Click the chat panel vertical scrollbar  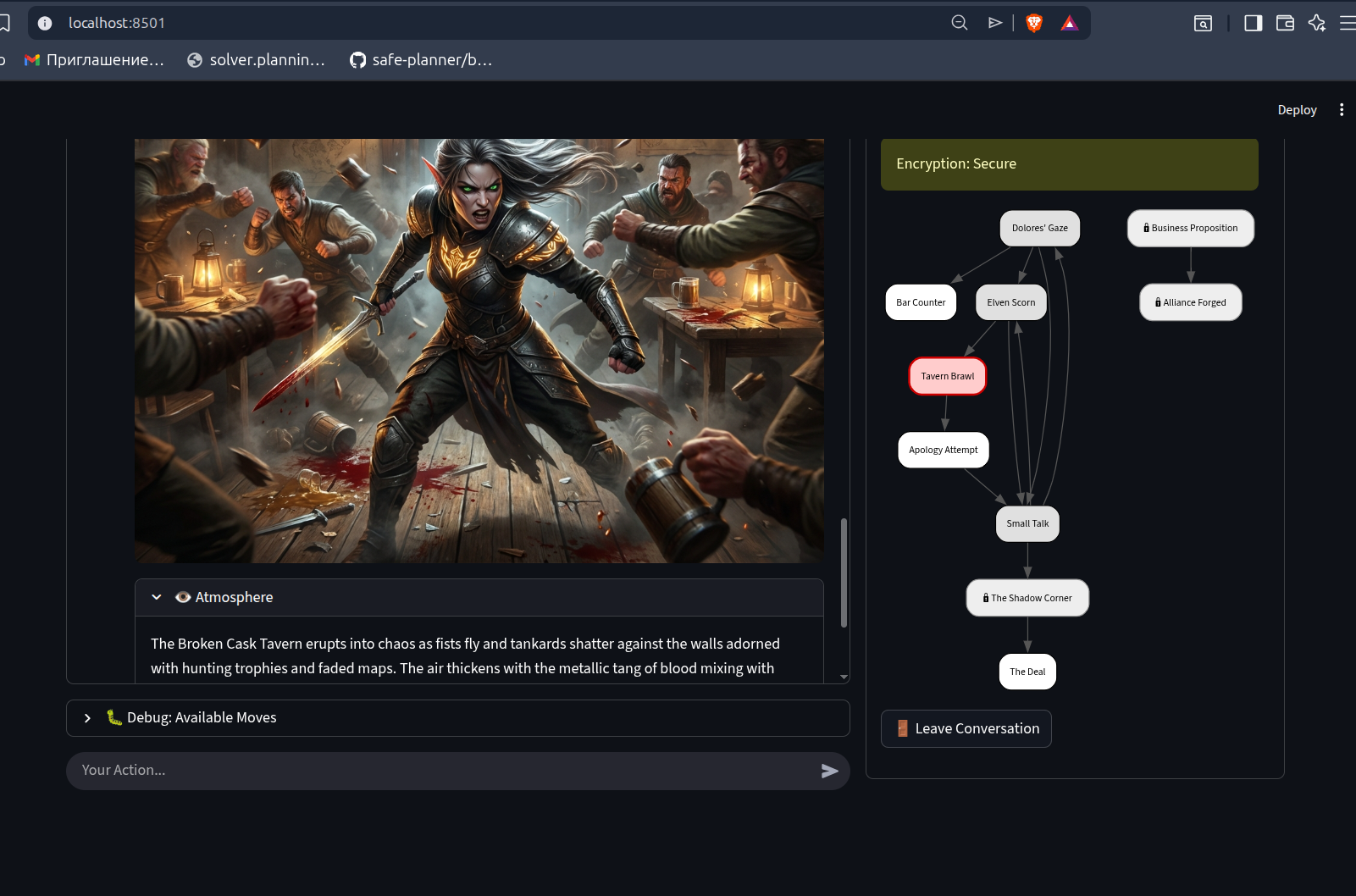click(x=844, y=572)
